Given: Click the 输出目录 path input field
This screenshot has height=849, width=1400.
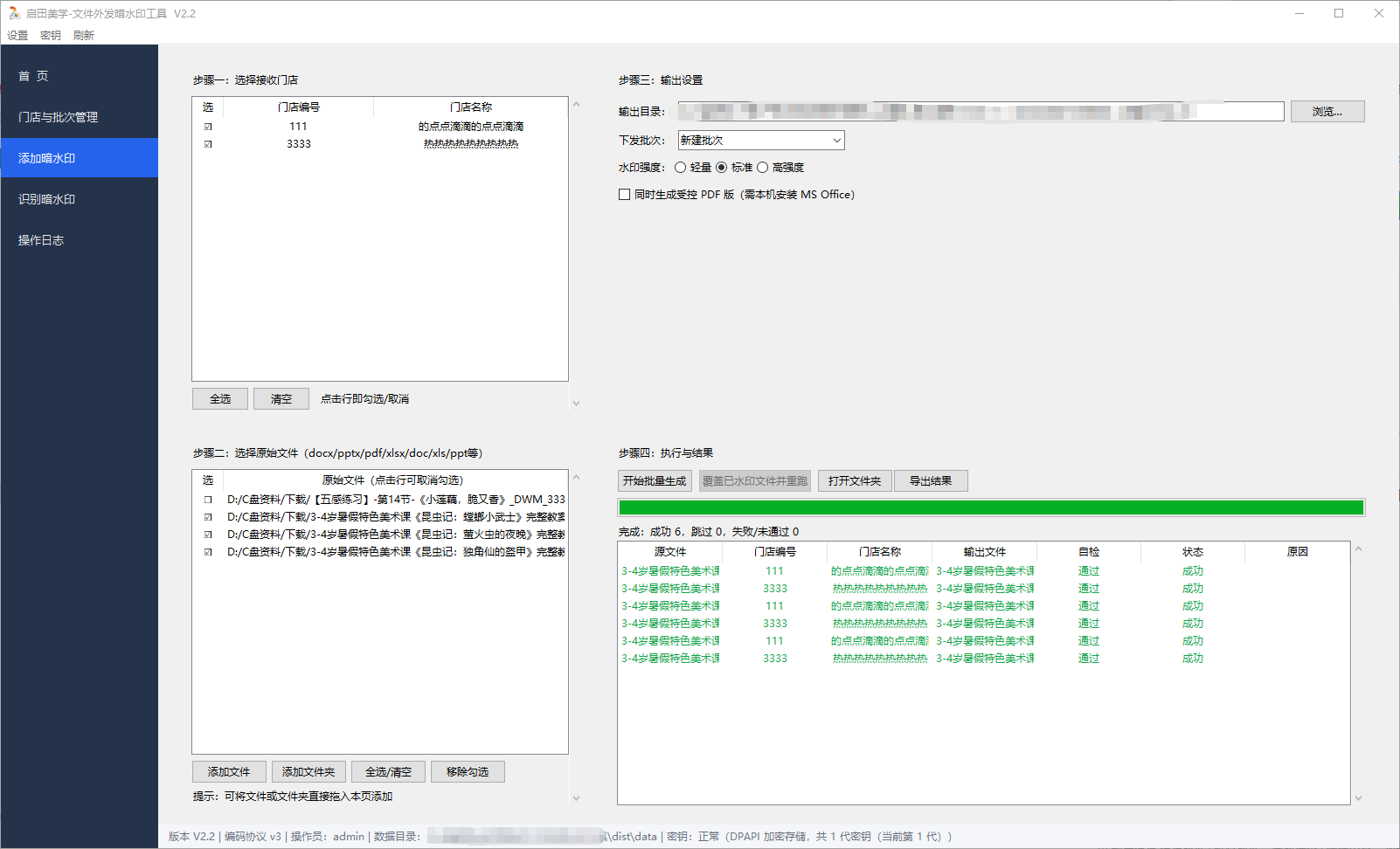Looking at the screenshot, I should coord(981,112).
